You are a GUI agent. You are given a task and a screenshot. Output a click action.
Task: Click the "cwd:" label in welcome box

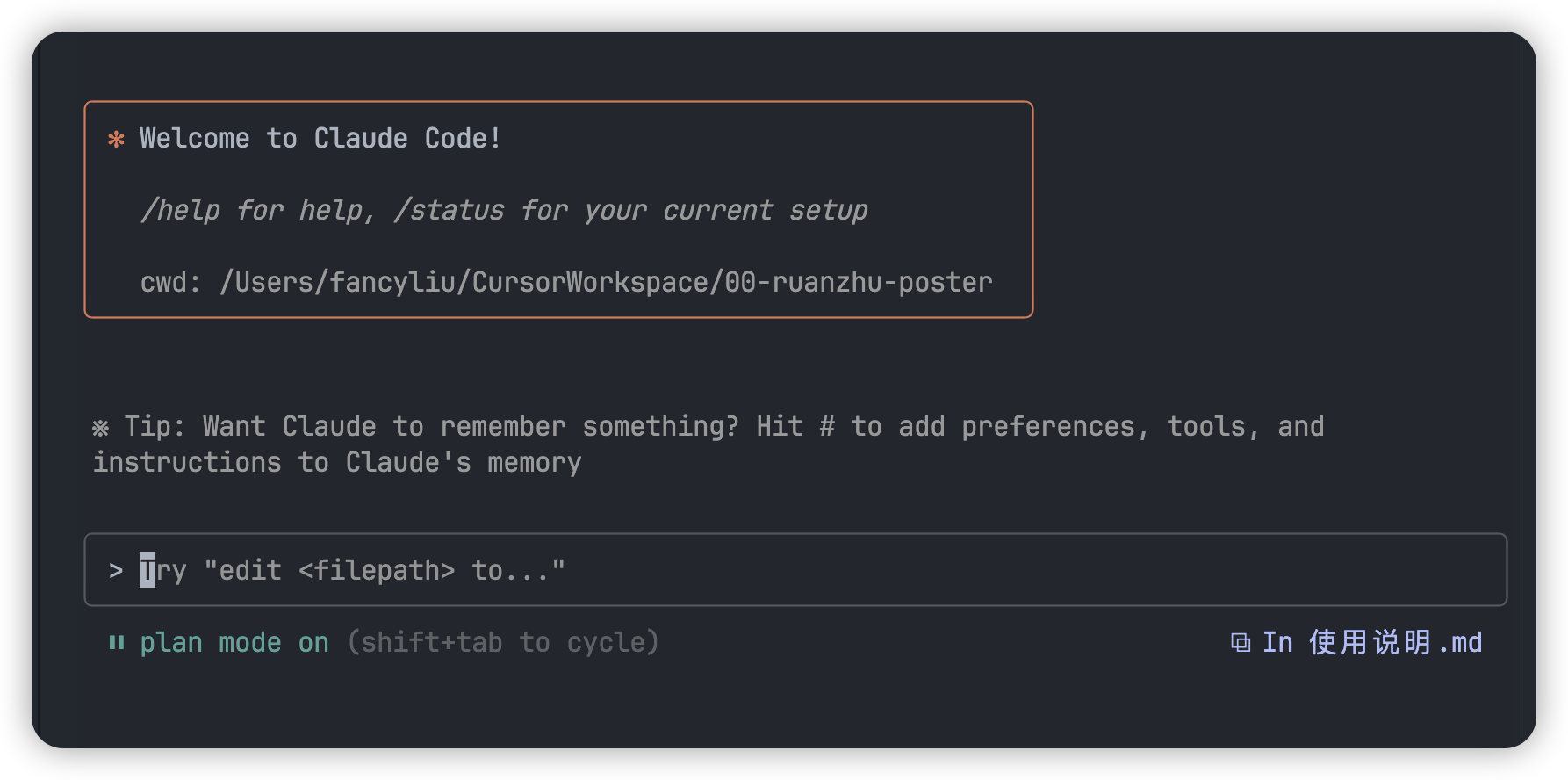(170, 283)
